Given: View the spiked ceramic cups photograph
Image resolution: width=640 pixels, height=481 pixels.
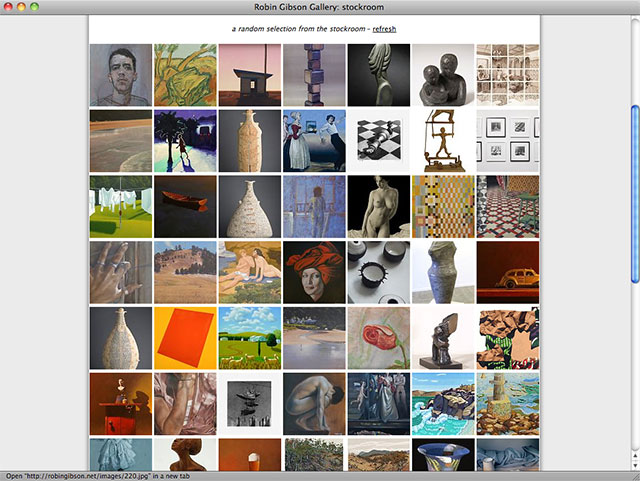Looking at the screenshot, I should [x=379, y=272].
